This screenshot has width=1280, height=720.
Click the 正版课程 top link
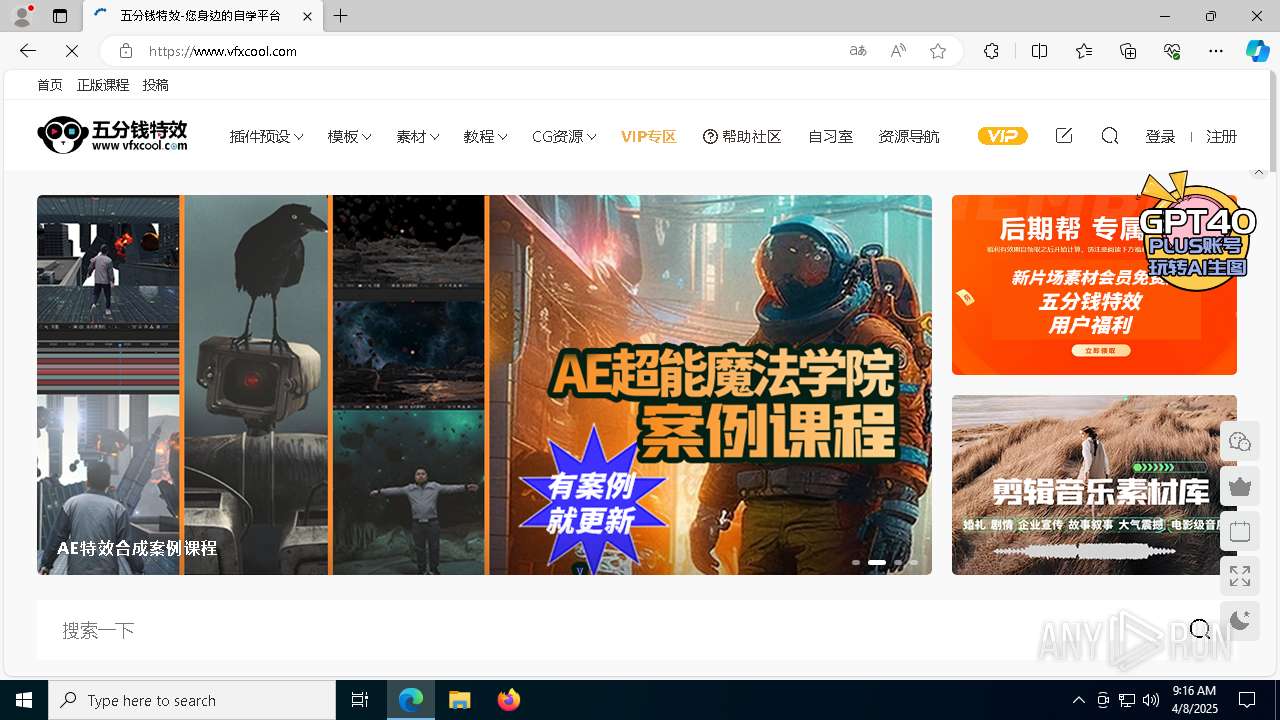click(x=103, y=85)
